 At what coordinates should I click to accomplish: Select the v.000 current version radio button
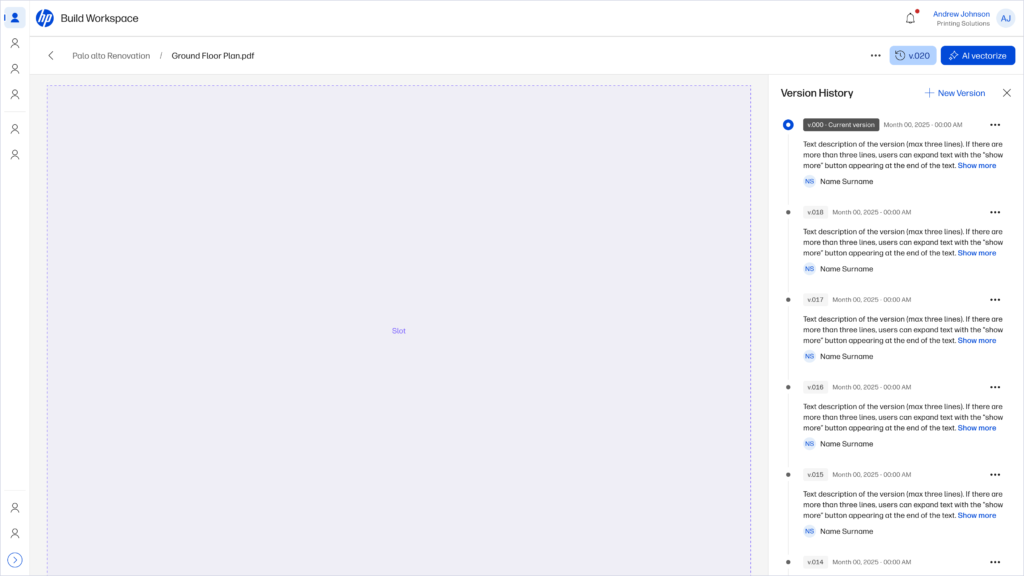[788, 125]
